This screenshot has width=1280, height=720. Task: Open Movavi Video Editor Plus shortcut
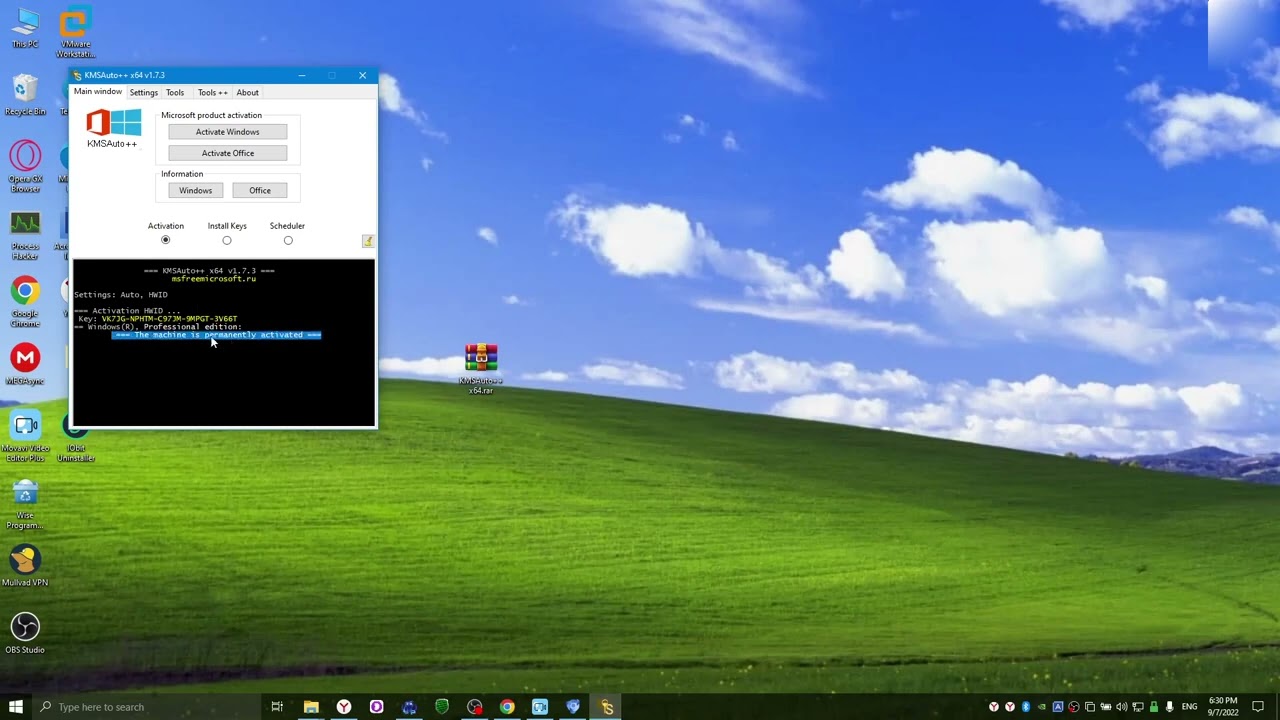[x=25, y=438]
